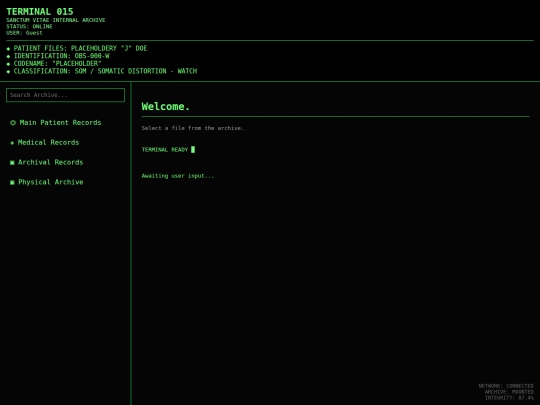Click the CLASSIFICATION: SOM / SOMATIC DISTORTION line
Image resolution: width=540 pixels, height=405 pixels.
[102, 71]
